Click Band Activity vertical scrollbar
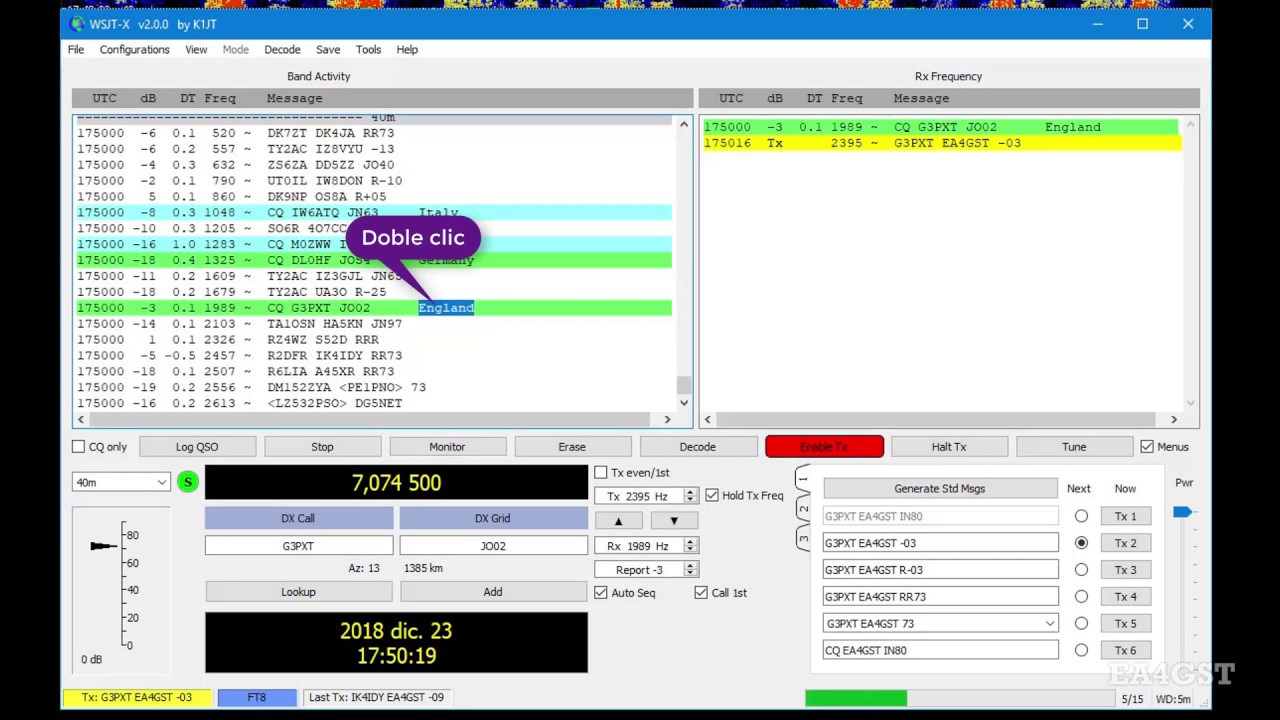Viewport: 1280px width, 720px height. click(684, 264)
